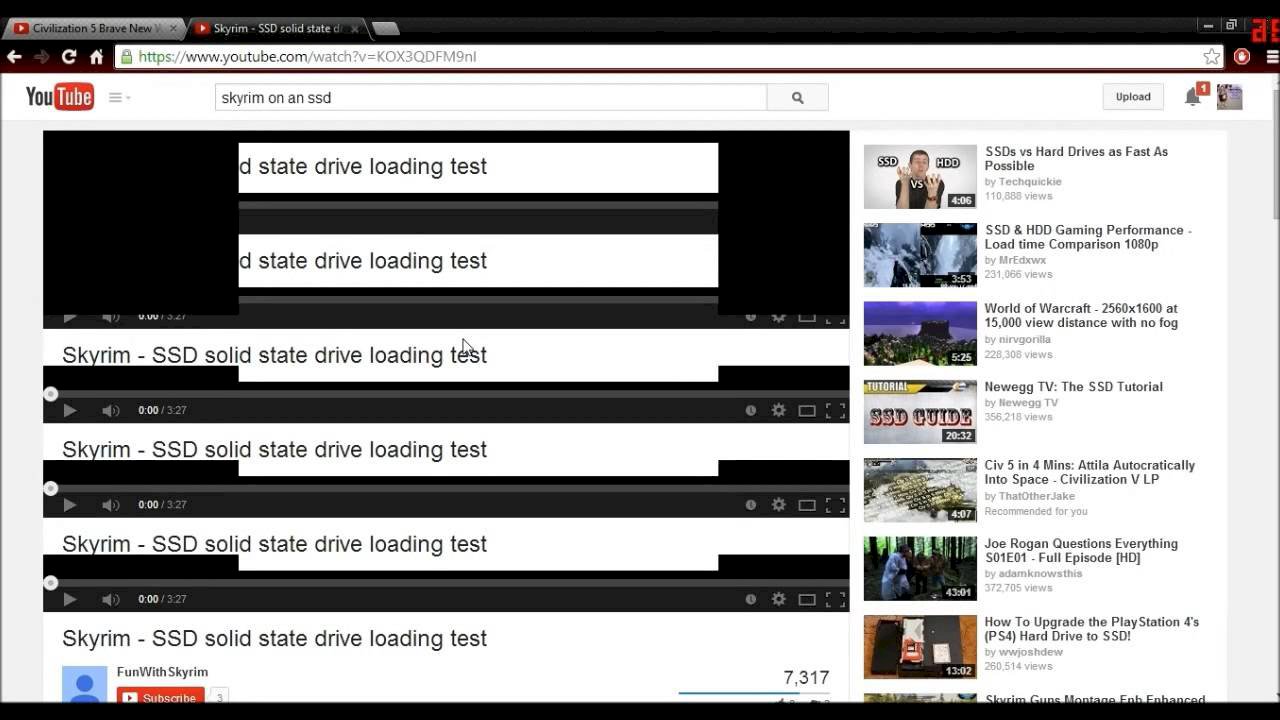Open the Techquickie channel name
1280x720 pixels.
(1030, 182)
